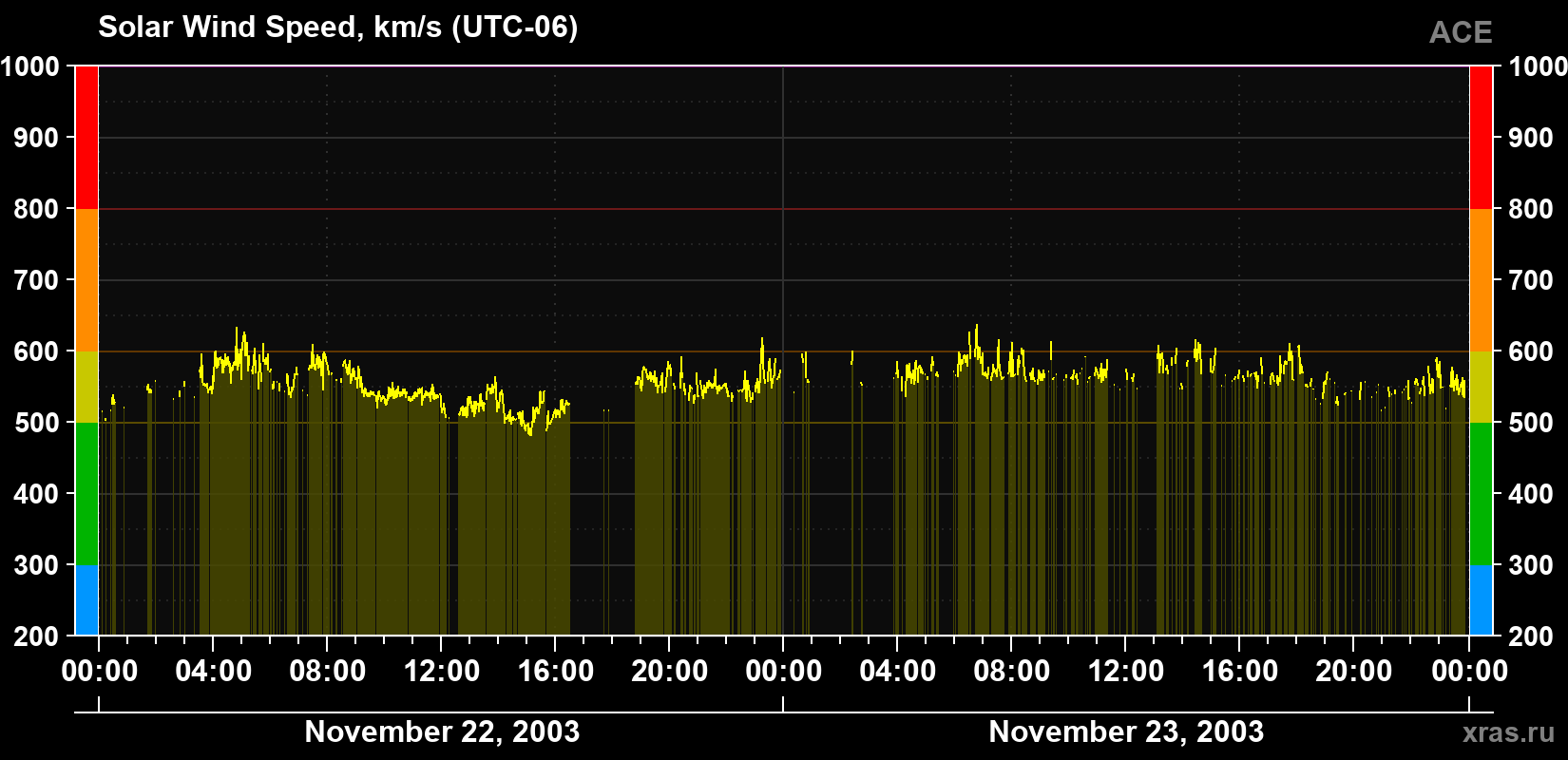Viewport: 1568px width, 760px height.
Task: Click the 12:00 label under November 22
Action: point(442,672)
